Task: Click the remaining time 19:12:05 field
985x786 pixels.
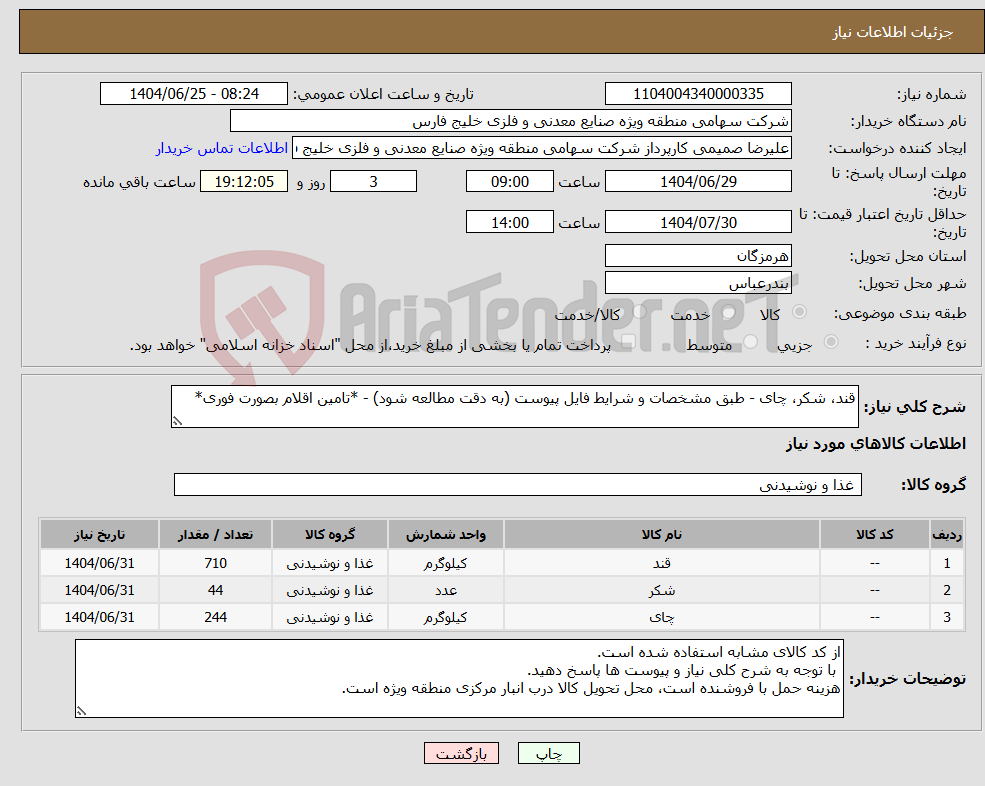Action: pyautogui.click(x=244, y=181)
